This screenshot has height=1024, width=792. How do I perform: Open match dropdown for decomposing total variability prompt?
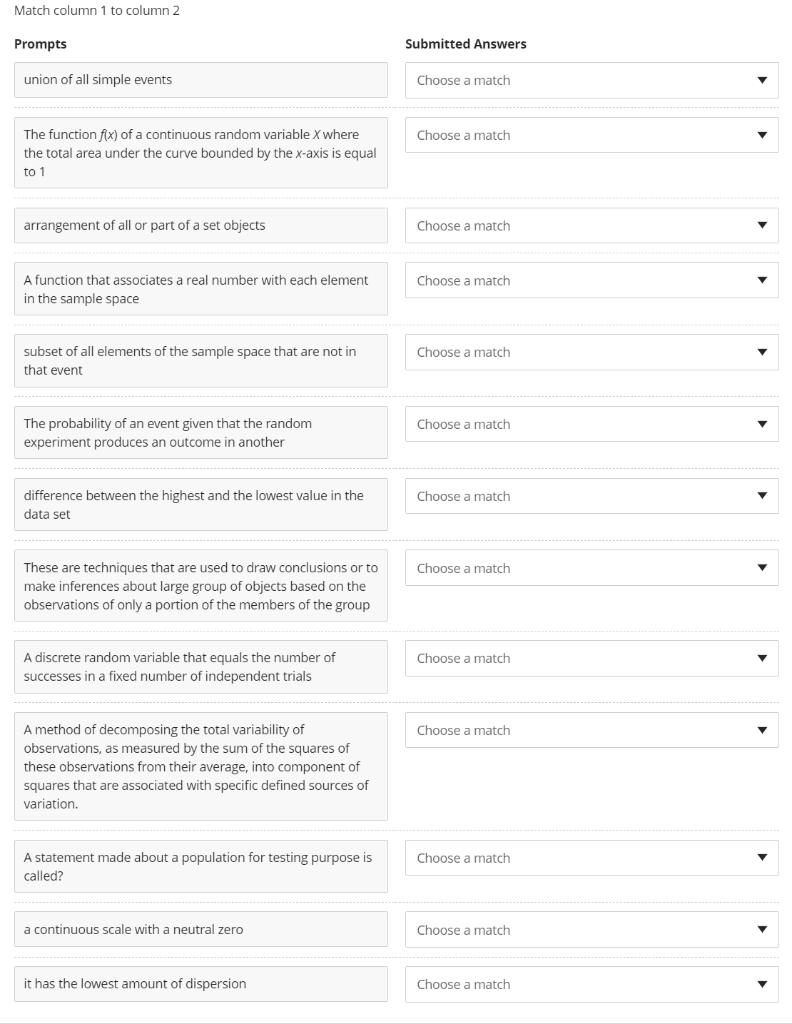coord(590,730)
